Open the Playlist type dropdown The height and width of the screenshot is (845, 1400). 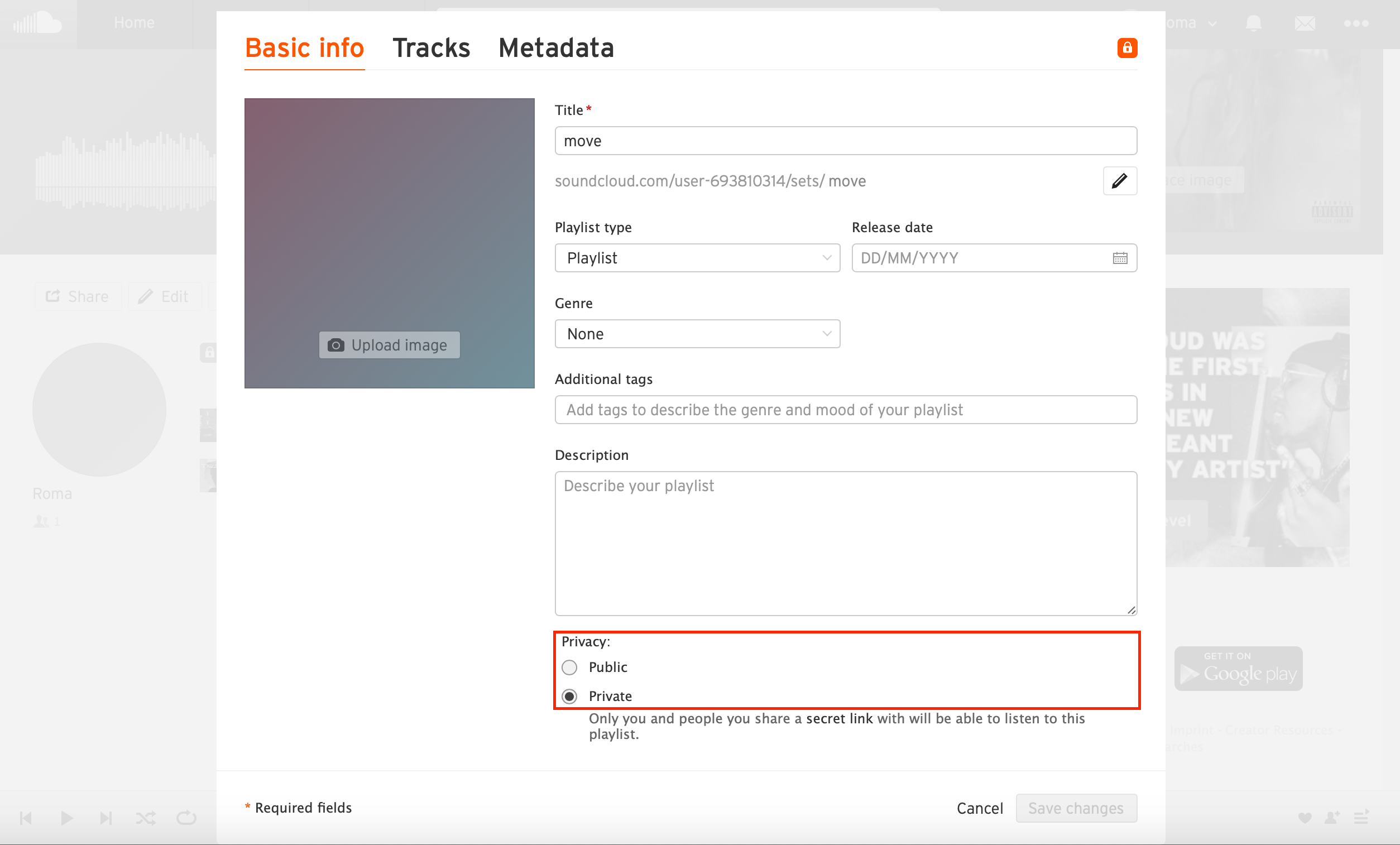pyautogui.click(x=697, y=257)
